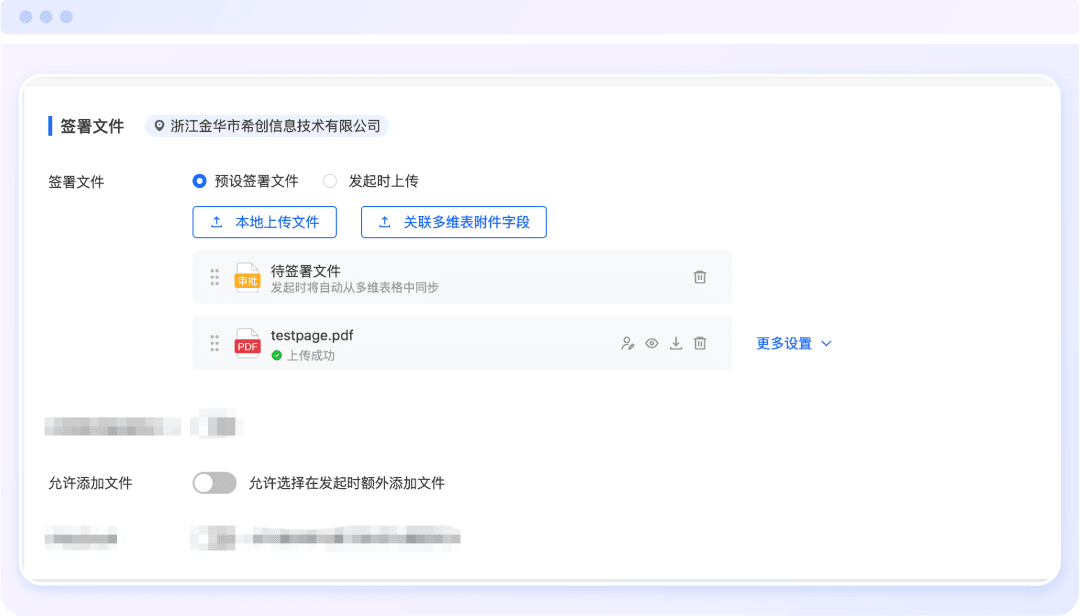Select the 预设签署文件 radio option
Viewport: 1080px width, 616px height.
click(x=199, y=181)
